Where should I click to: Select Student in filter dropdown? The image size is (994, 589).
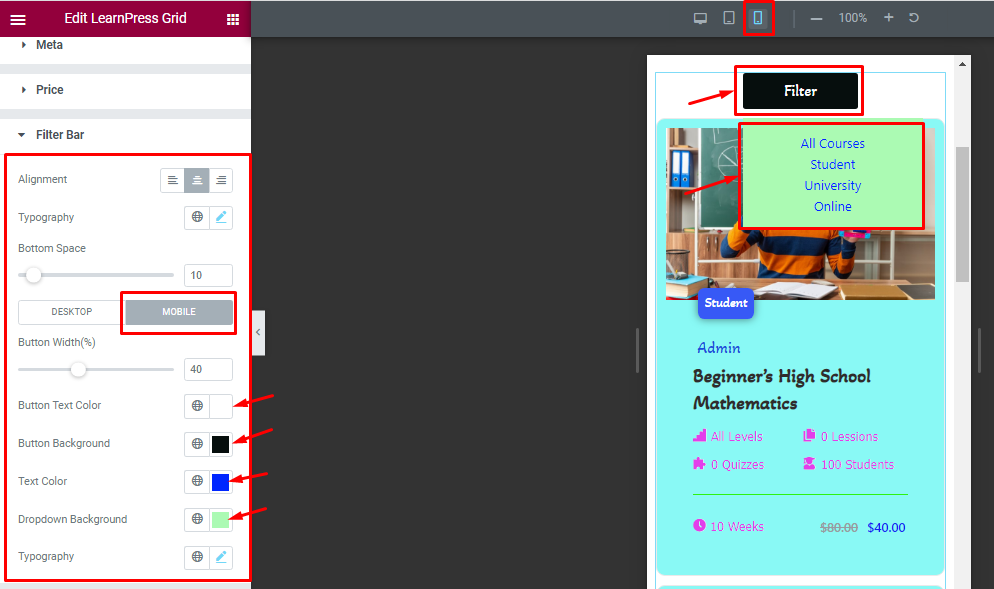coord(832,165)
